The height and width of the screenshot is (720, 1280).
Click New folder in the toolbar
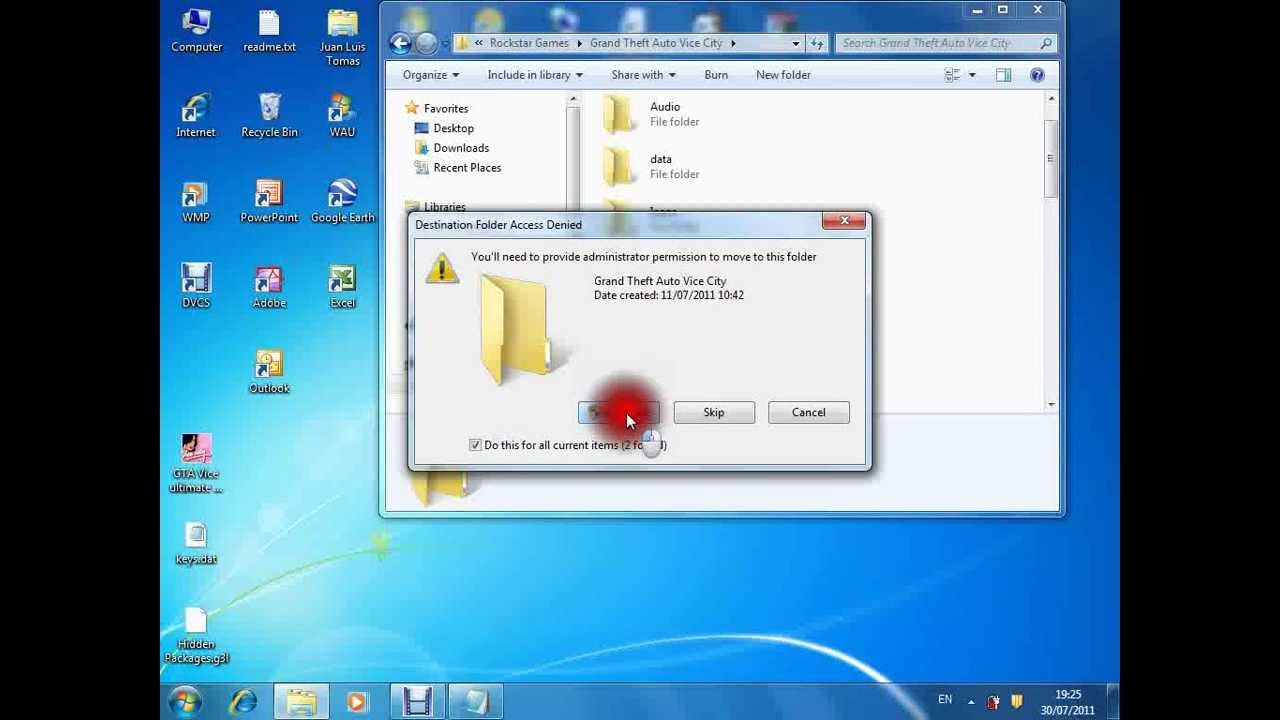click(x=783, y=75)
